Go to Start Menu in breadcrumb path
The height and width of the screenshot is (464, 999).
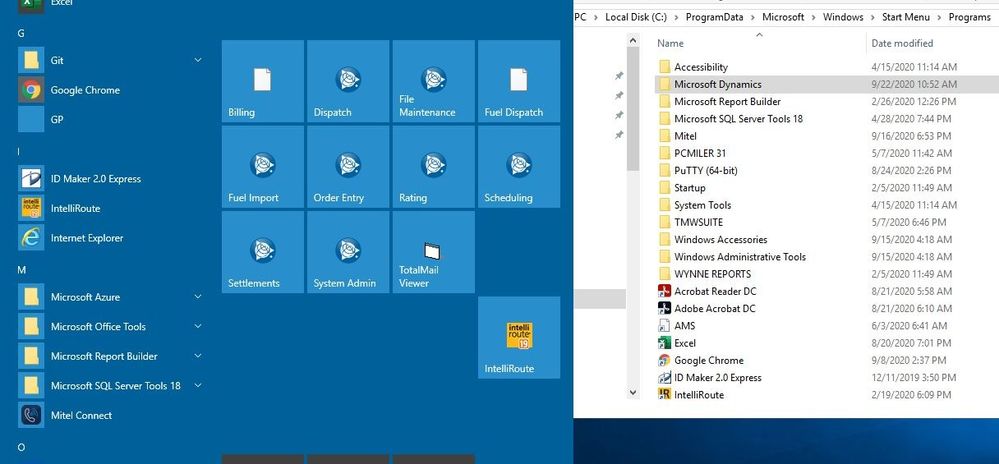(905, 17)
